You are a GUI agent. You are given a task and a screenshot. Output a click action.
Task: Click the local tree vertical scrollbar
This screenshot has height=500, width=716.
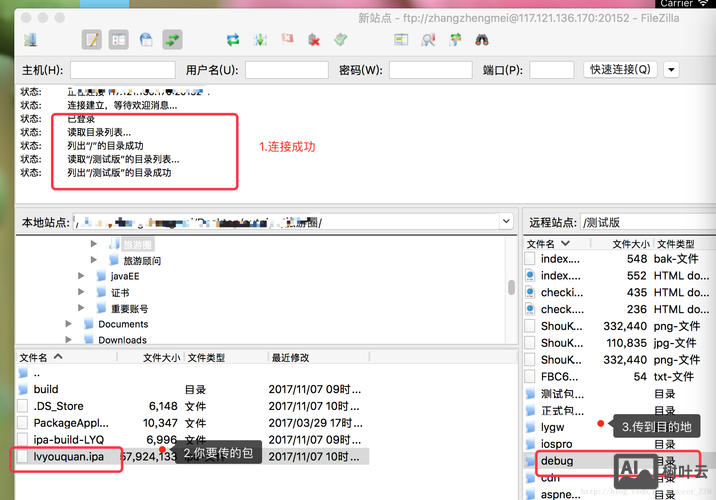pyautogui.click(x=511, y=289)
